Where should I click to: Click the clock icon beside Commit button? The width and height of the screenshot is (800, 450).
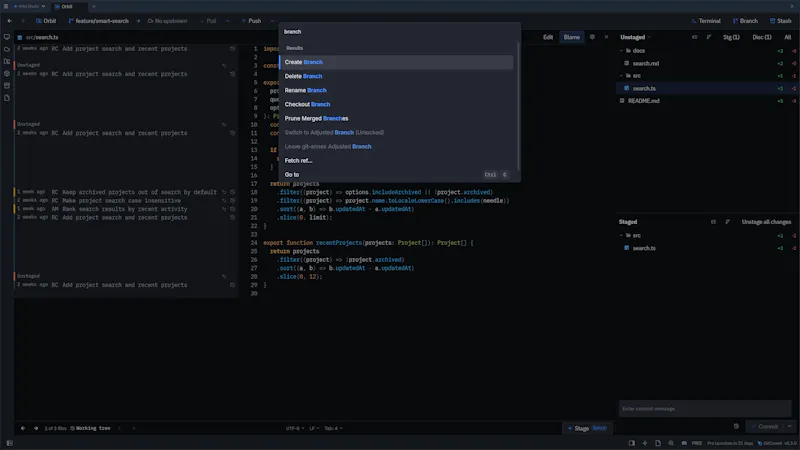tap(736, 426)
